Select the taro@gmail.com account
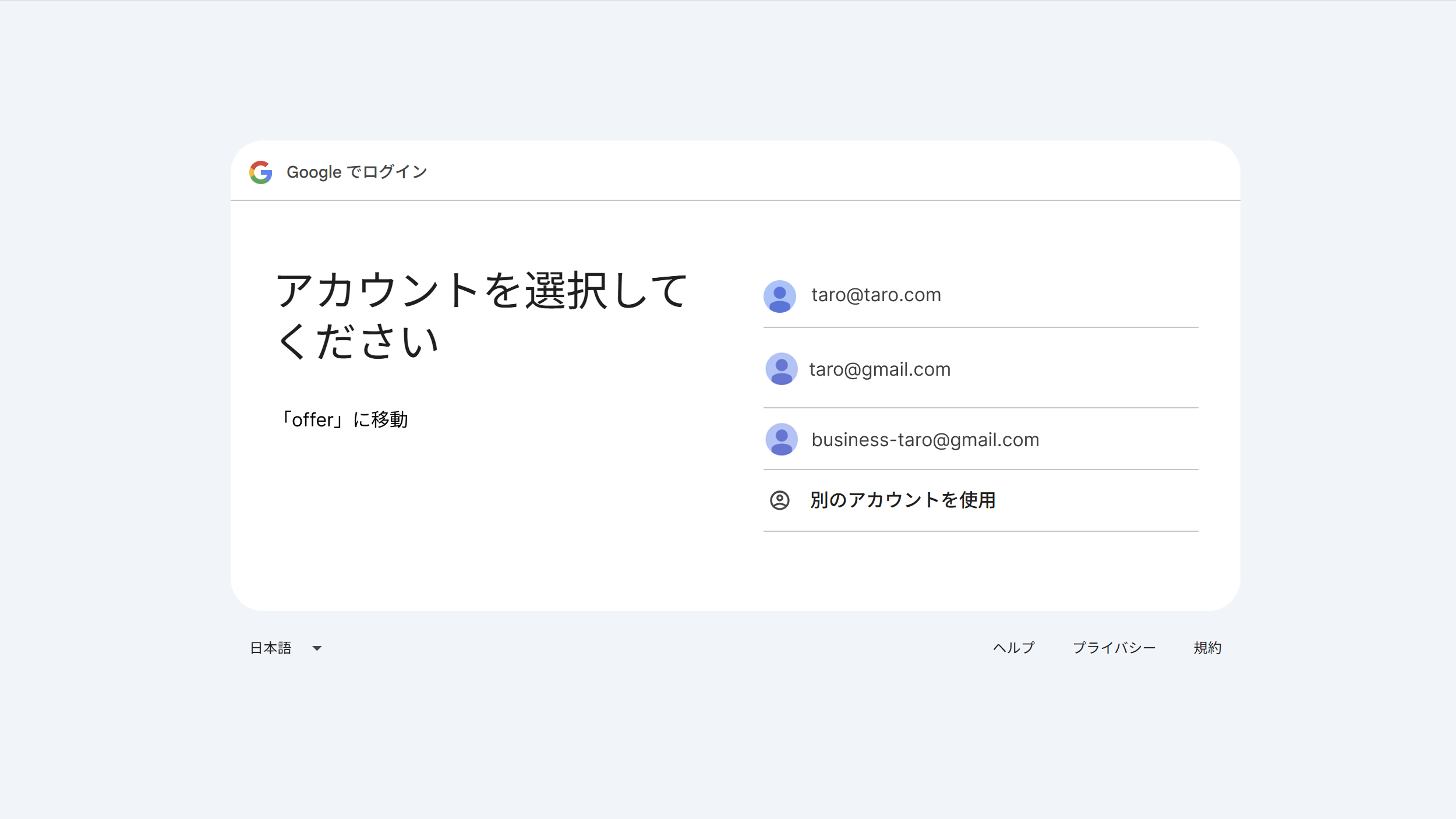 981,369
